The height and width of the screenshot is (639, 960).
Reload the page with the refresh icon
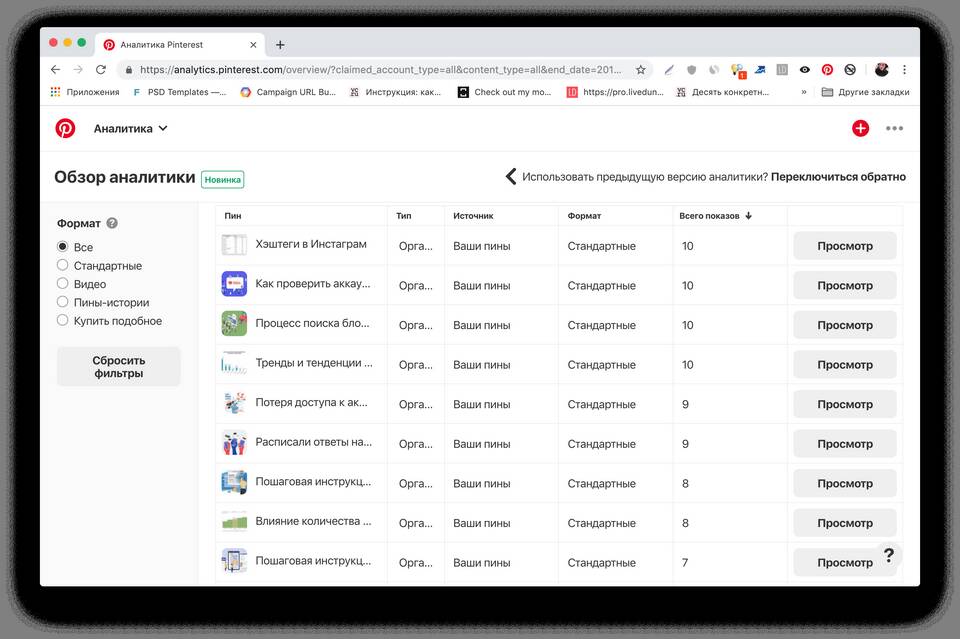[101, 70]
